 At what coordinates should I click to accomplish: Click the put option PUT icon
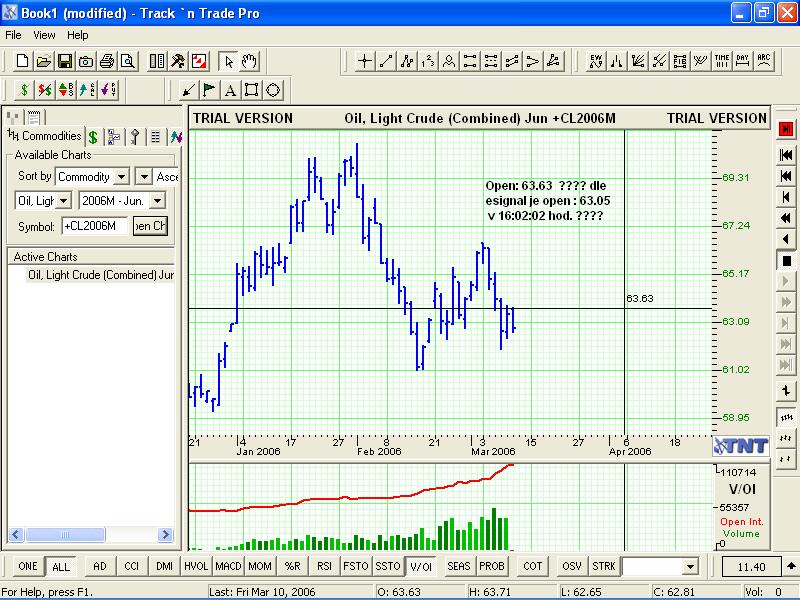108,90
